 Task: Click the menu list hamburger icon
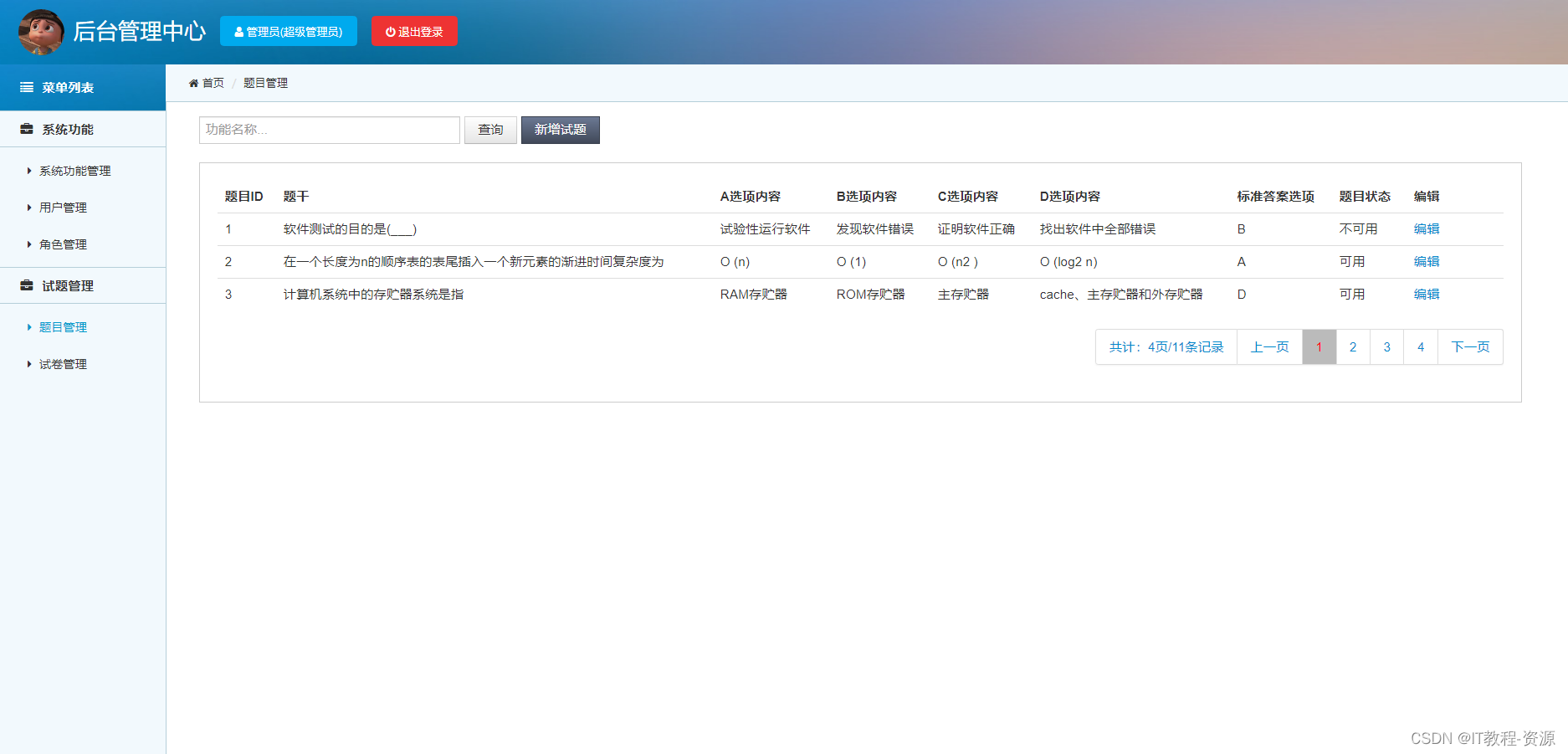[27, 88]
